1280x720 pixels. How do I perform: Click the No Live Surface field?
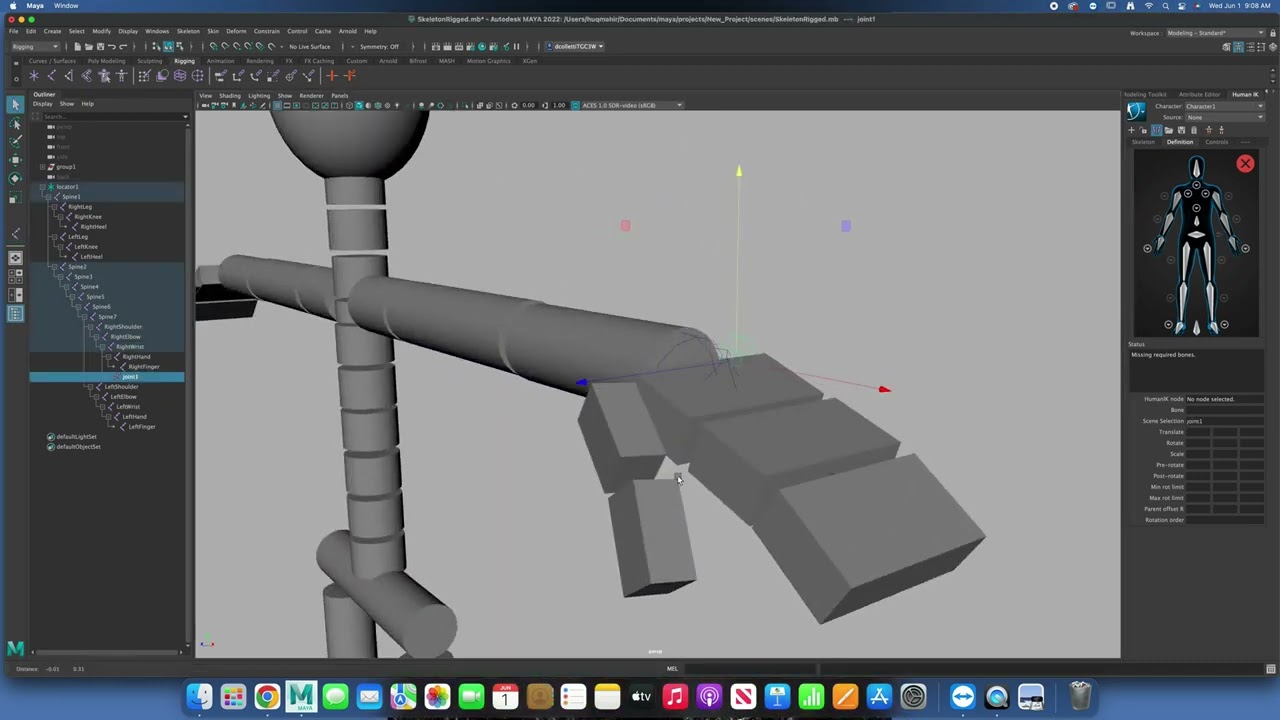click(310, 46)
